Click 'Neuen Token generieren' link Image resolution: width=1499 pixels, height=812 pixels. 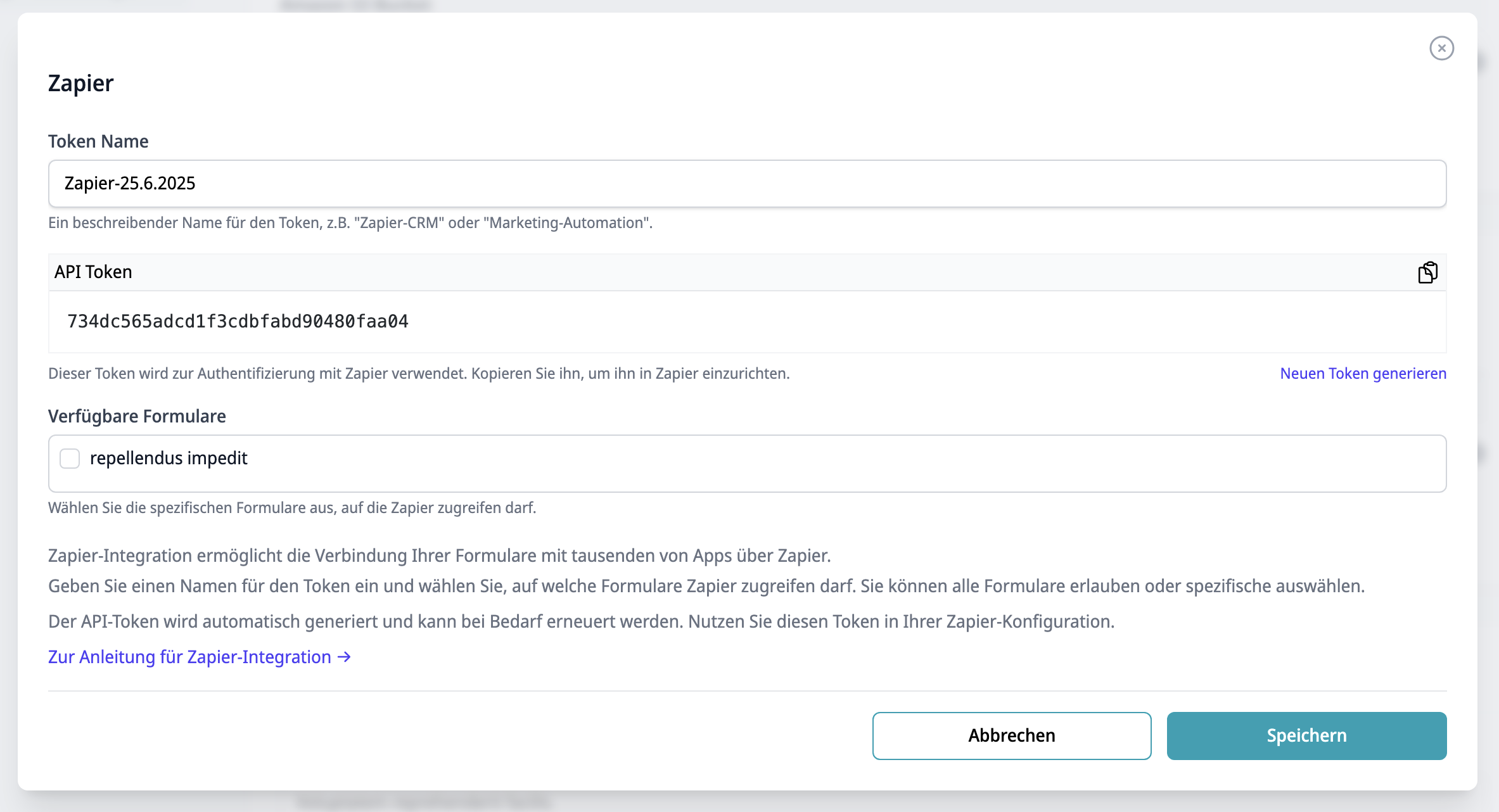click(x=1363, y=374)
